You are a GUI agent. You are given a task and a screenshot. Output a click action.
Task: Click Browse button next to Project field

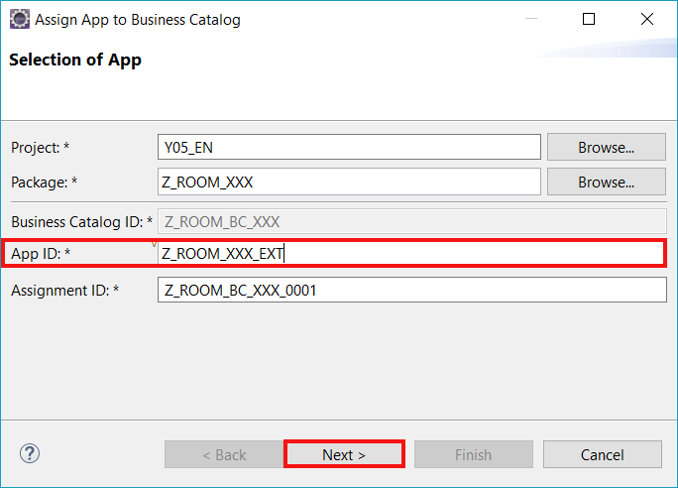[606, 147]
